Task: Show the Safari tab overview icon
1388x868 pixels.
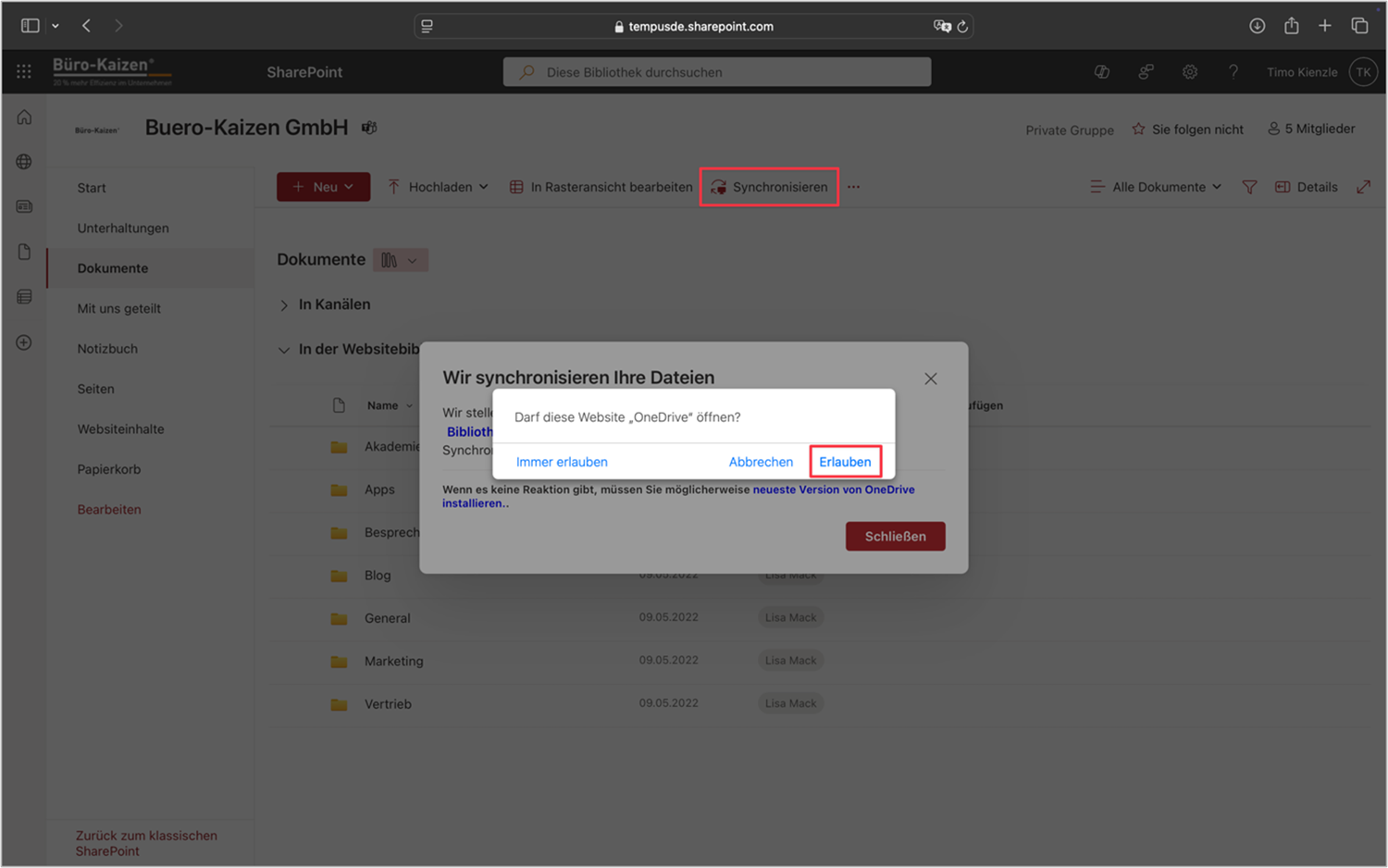Action: [1359, 26]
